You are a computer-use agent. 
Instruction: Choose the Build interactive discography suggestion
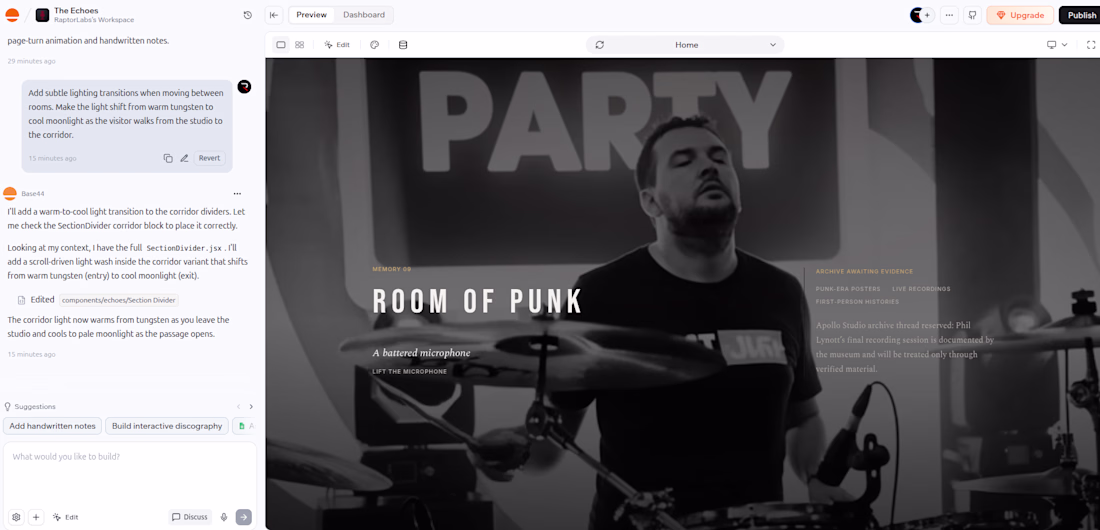pyautogui.click(x=167, y=426)
